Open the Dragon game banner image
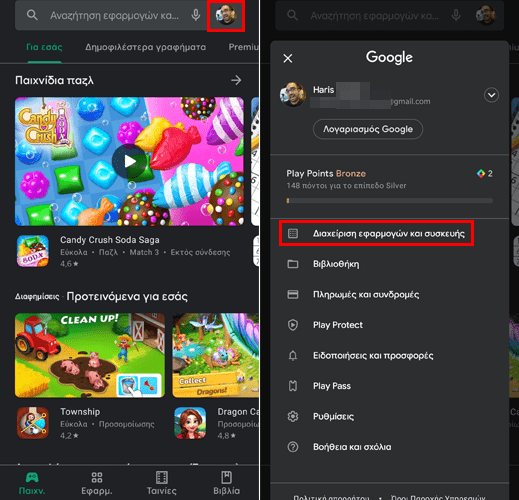Image resolution: width=519 pixels, height=500 pixels. tap(215, 355)
